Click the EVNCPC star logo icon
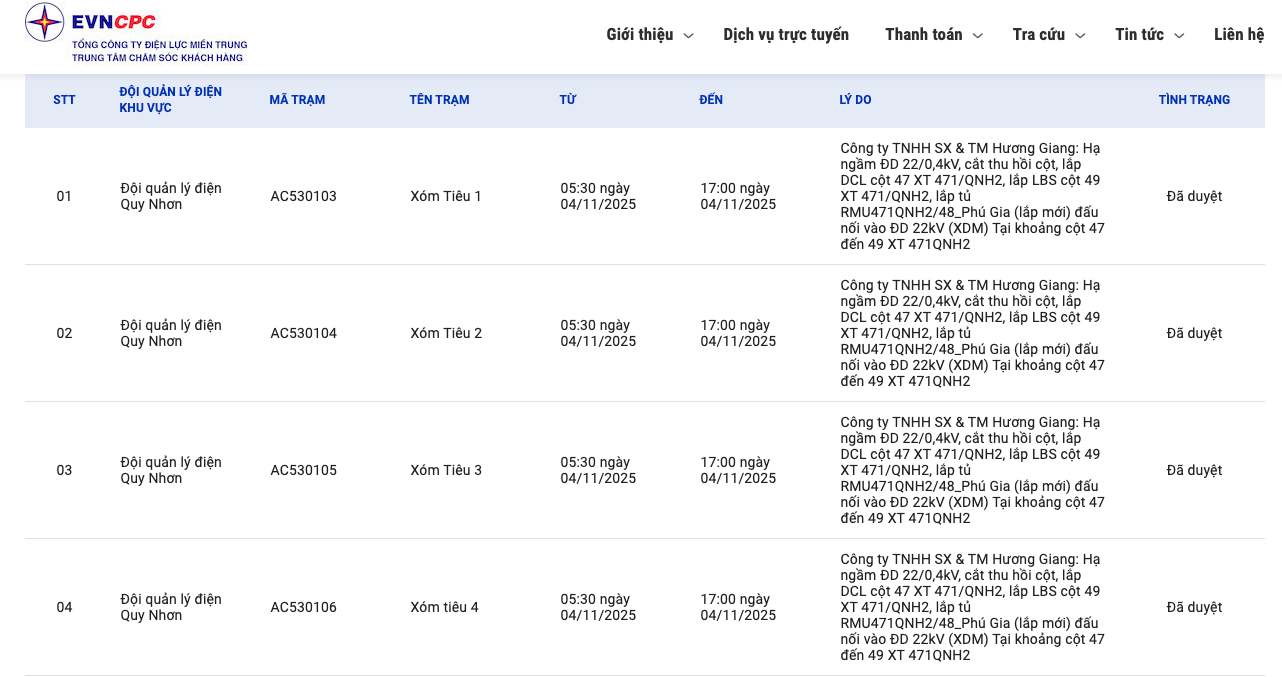 point(44,22)
